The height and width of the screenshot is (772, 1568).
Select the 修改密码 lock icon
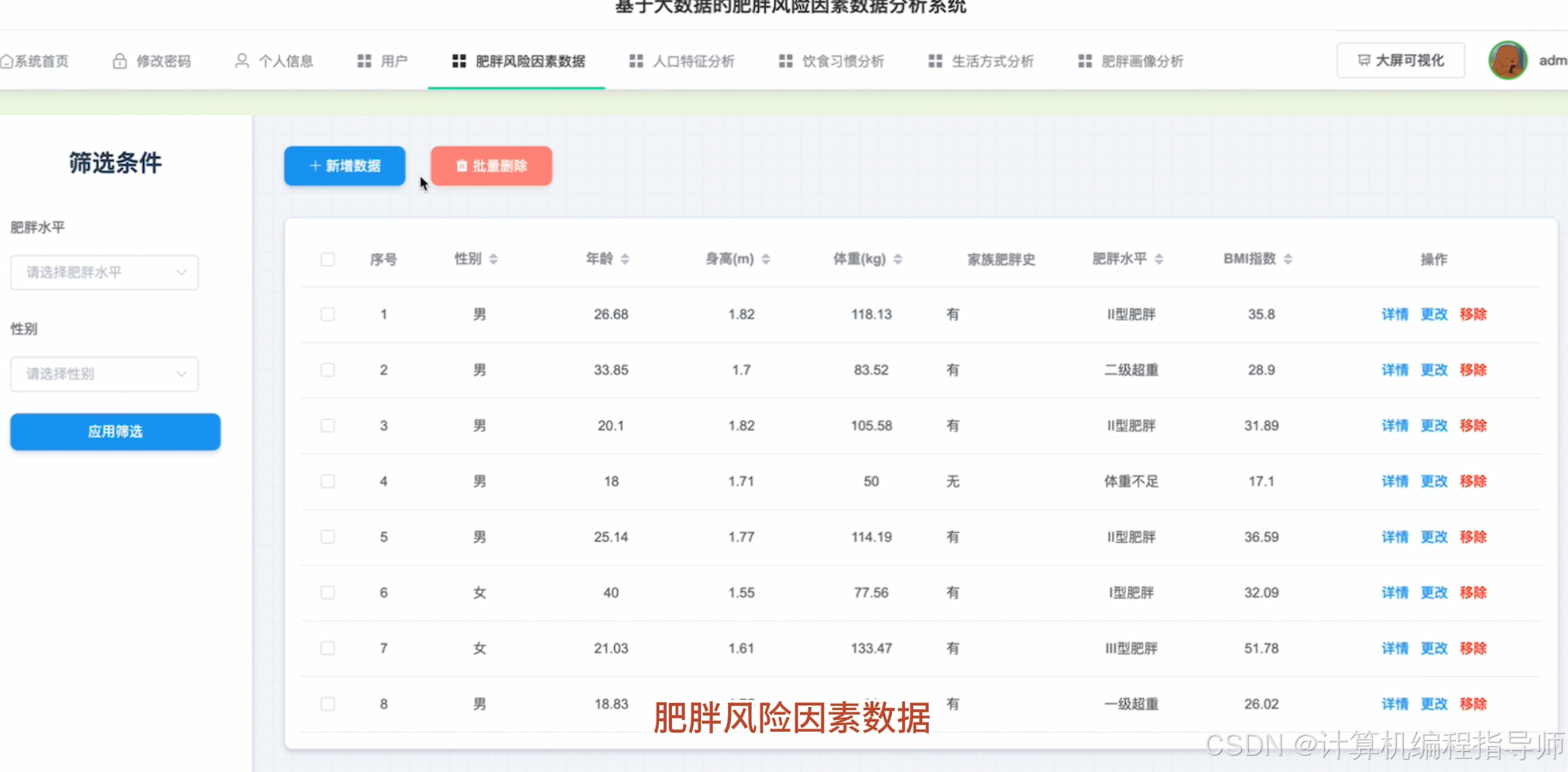[120, 60]
